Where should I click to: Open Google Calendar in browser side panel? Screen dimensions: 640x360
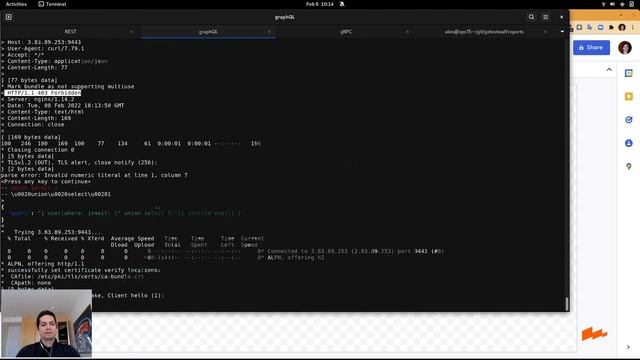(629, 73)
